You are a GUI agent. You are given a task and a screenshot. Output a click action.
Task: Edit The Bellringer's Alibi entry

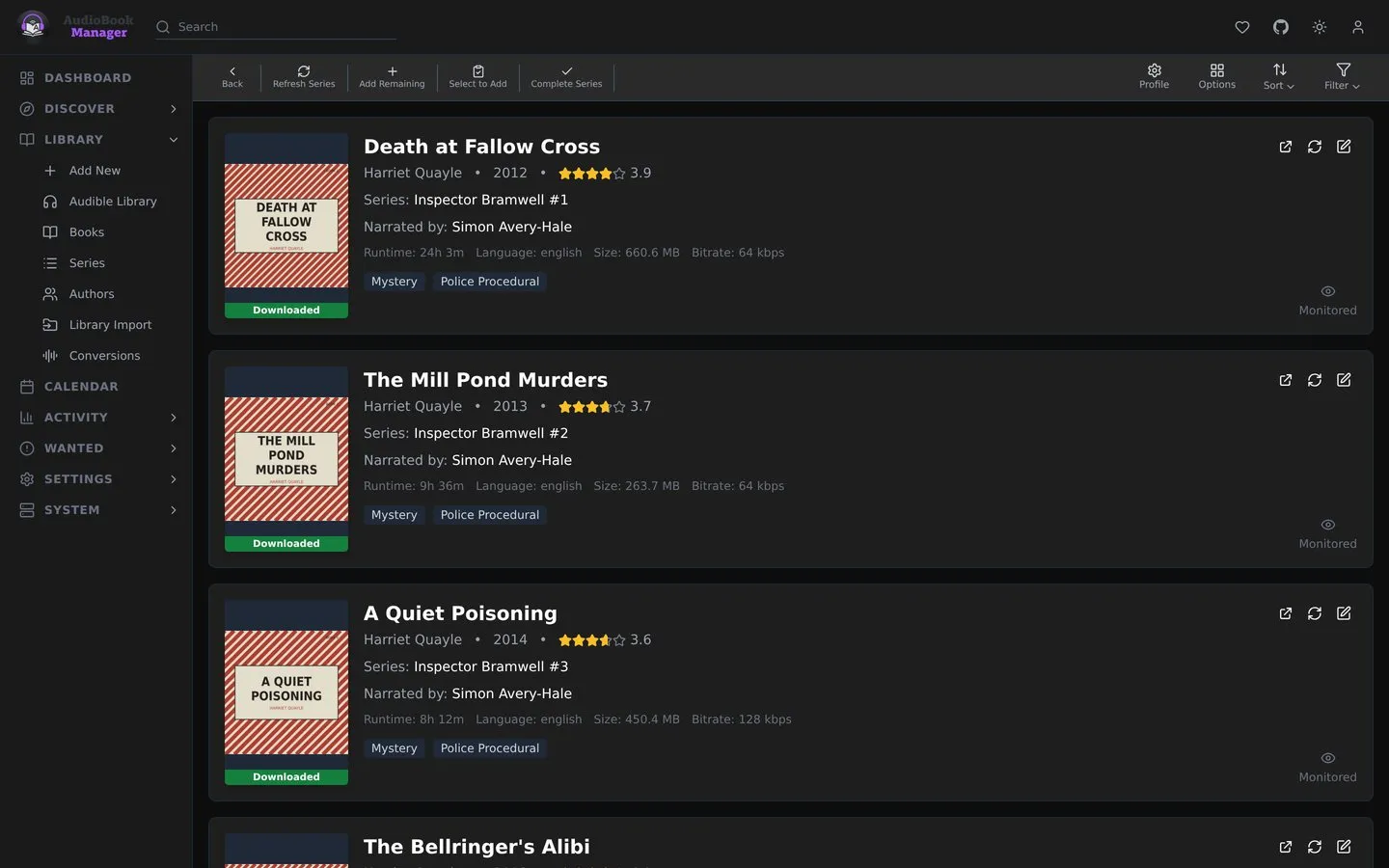point(1344,847)
